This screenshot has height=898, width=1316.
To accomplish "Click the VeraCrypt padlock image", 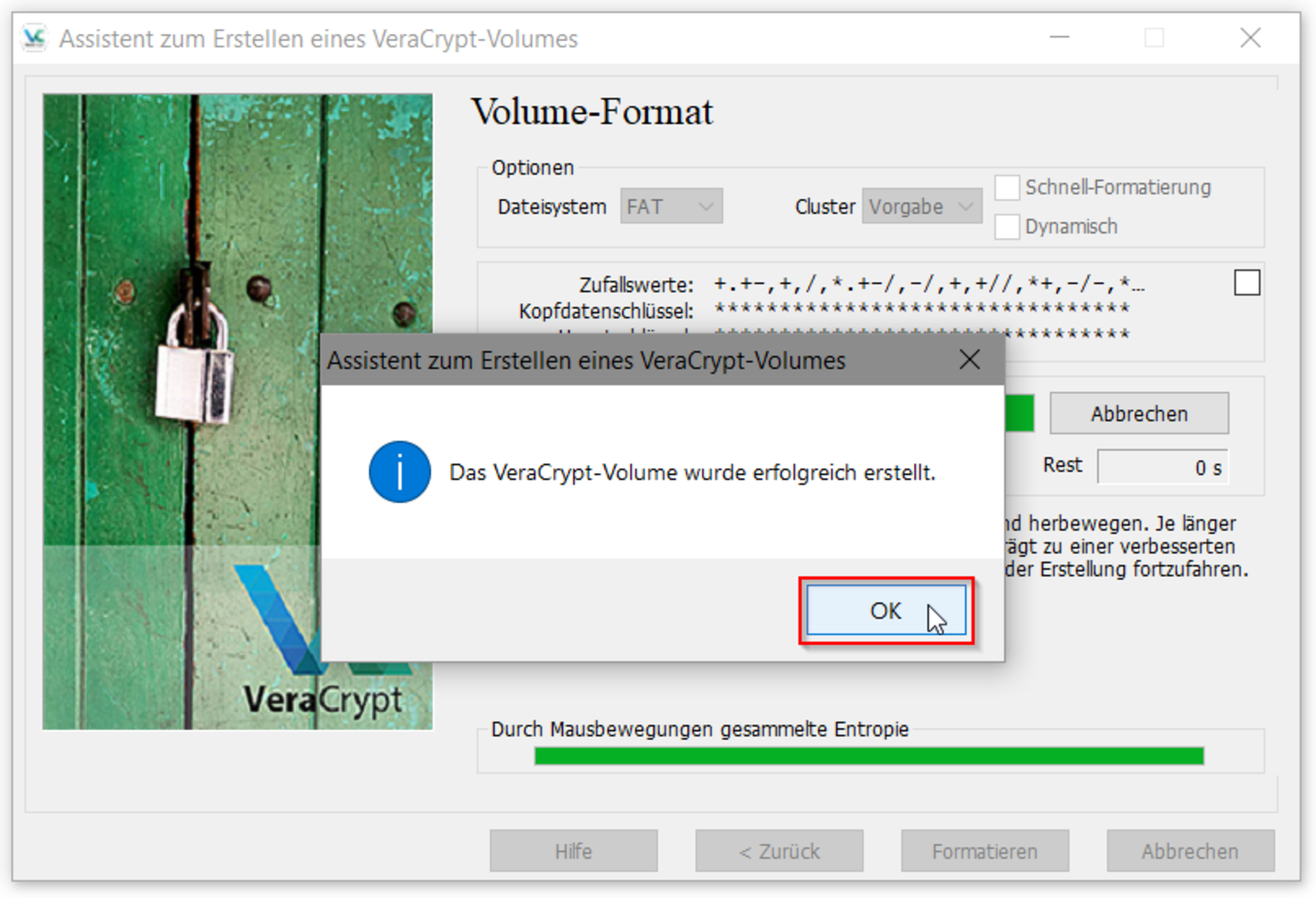I will 238,411.
